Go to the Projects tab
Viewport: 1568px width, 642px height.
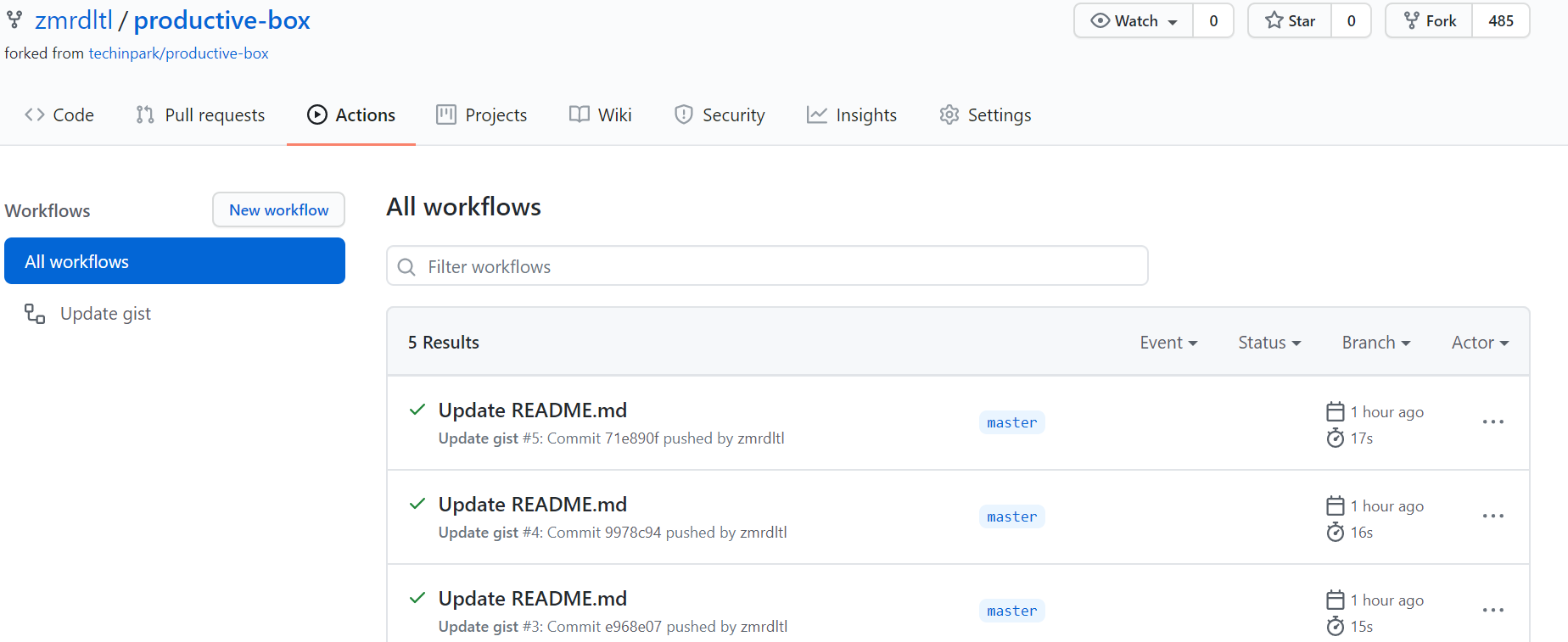tap(481, 114)
